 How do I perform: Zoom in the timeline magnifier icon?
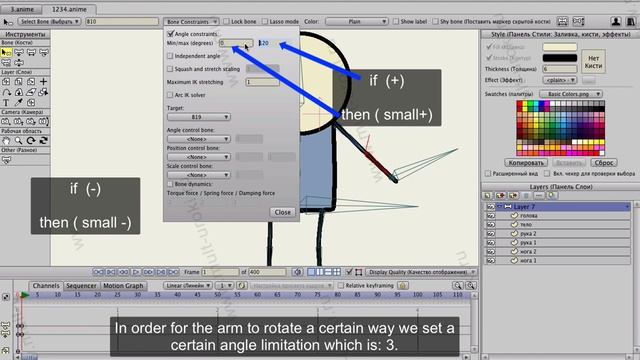pos(471,286)
